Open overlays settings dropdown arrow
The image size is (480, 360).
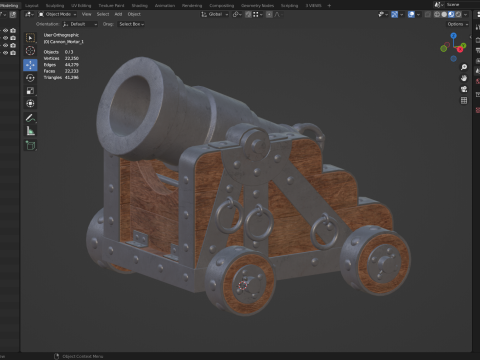(418, 14)
